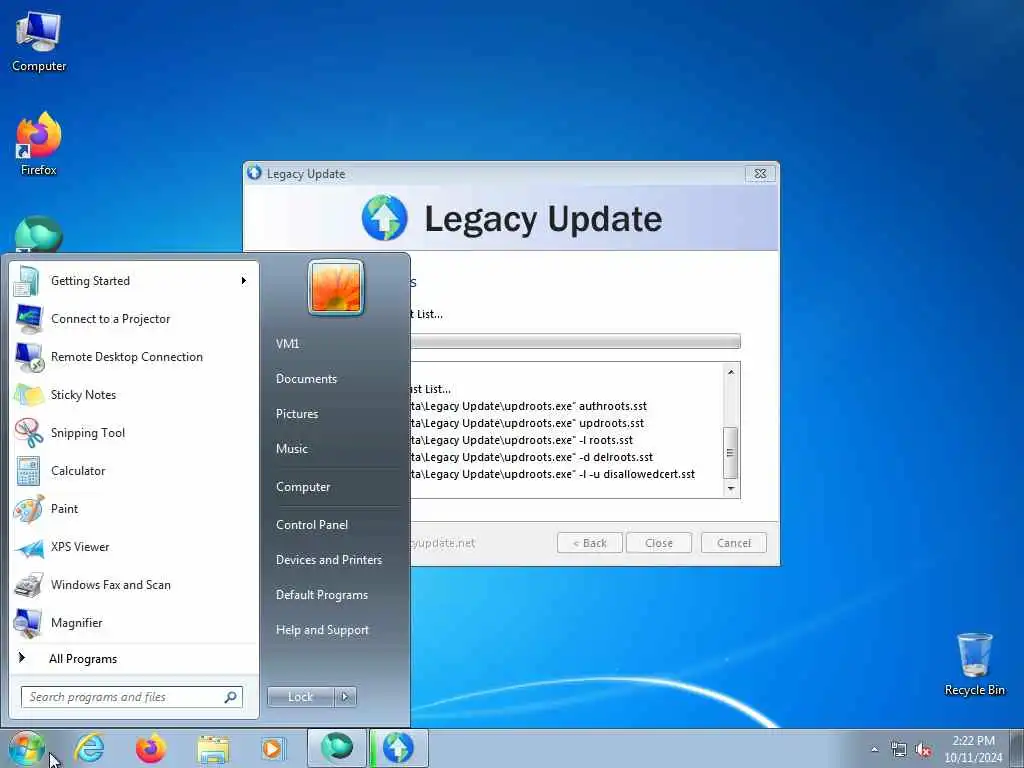Click the Start orb button
1024x768 pixels.
pos(26,748)
